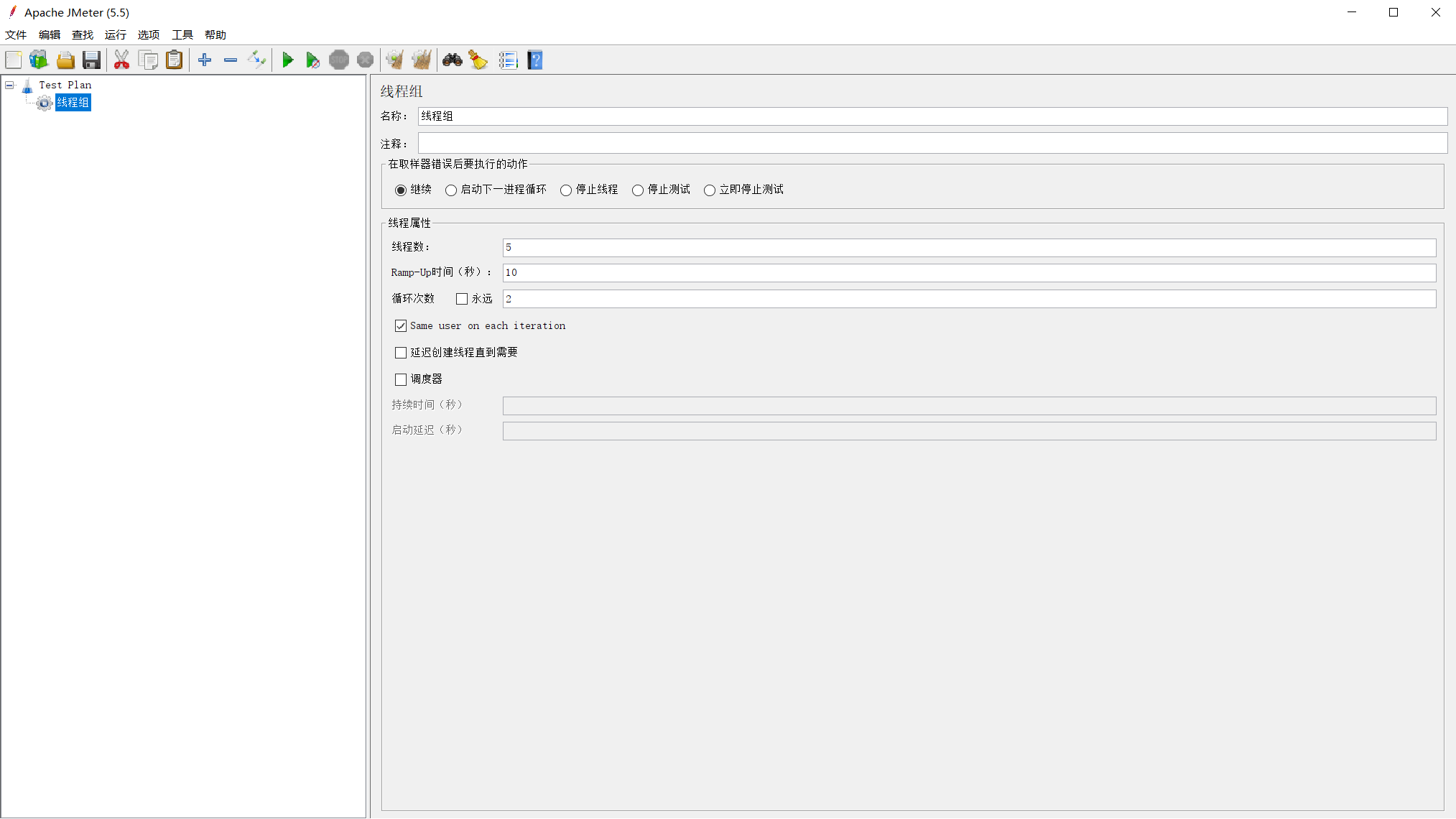Click the 持续时间（秒）field
The image size is (1456, 819).
tap(969, 406)
